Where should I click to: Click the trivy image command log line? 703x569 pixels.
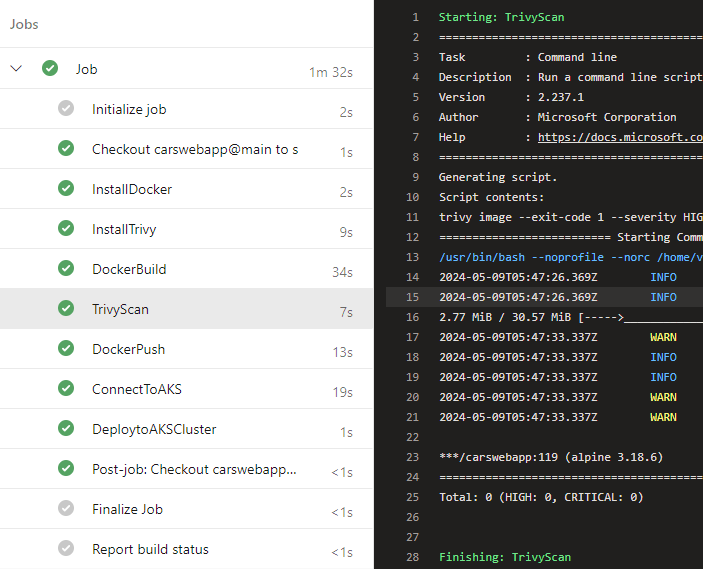(x=570, y=217)
